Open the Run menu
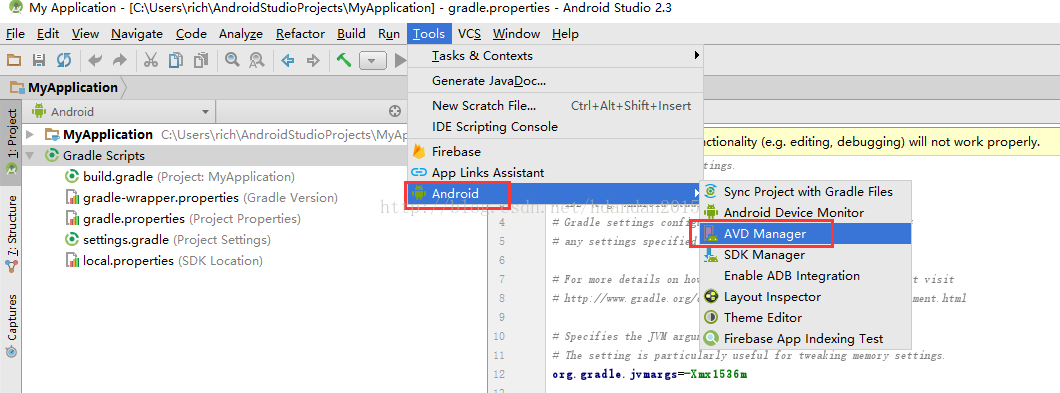The width and height of the screenshot is (1060, 393). [389, 34]
